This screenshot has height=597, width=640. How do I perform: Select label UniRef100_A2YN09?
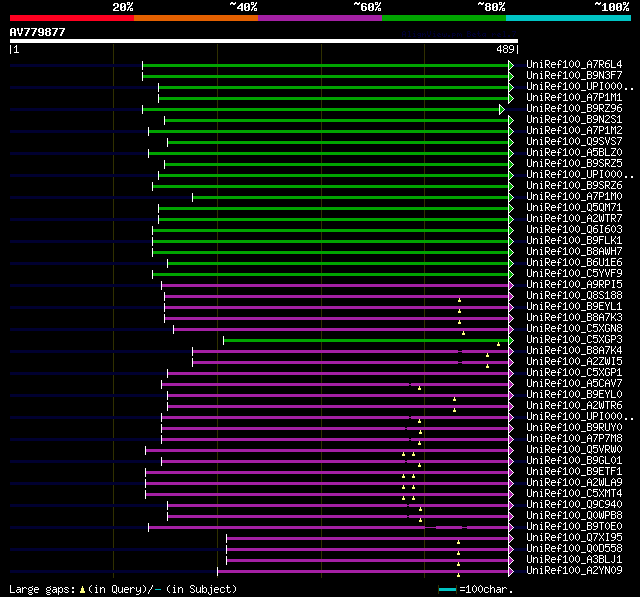tap(574, 571)
